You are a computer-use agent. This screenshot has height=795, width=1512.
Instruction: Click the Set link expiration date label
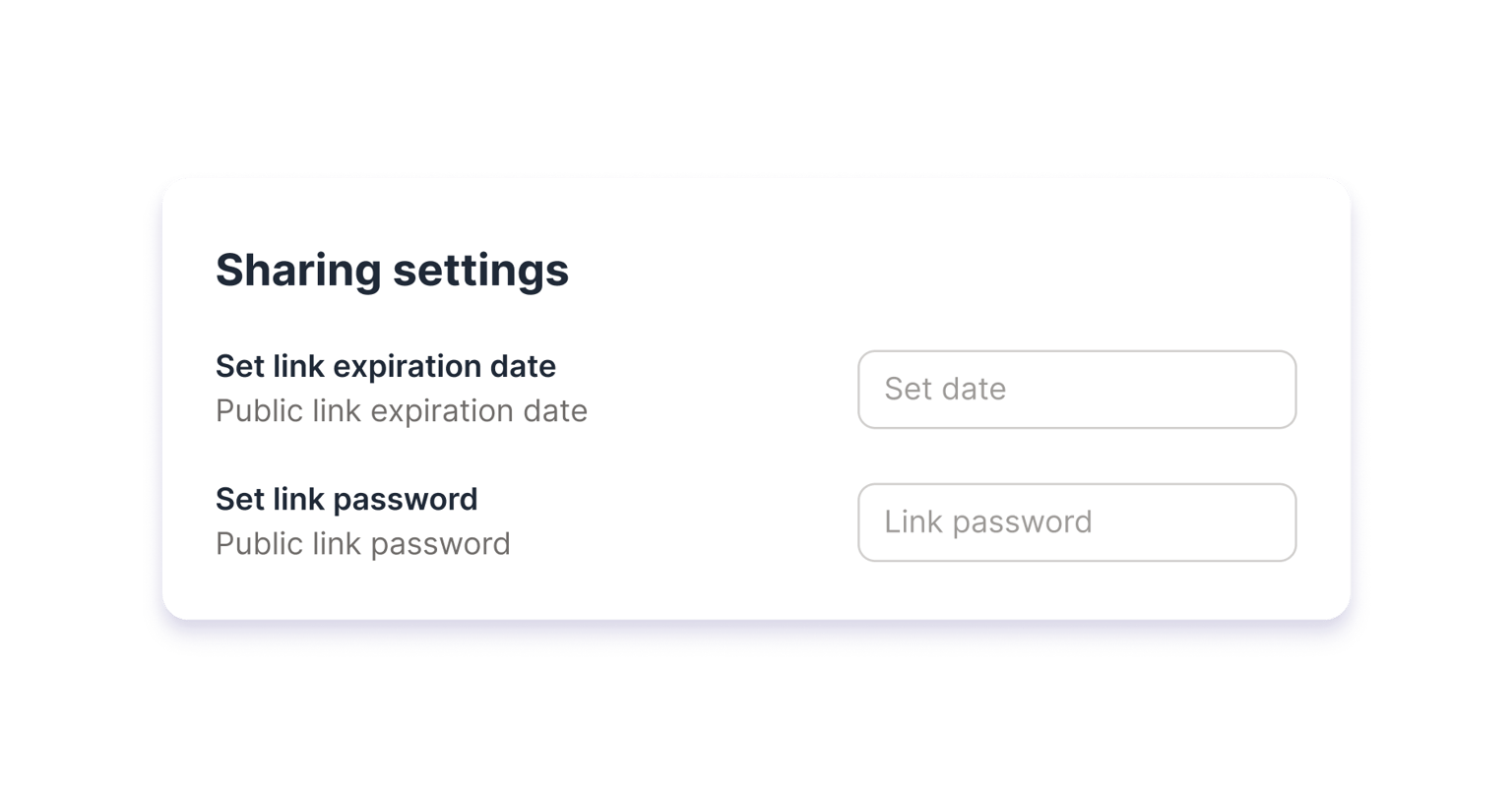tap(386, 366)
